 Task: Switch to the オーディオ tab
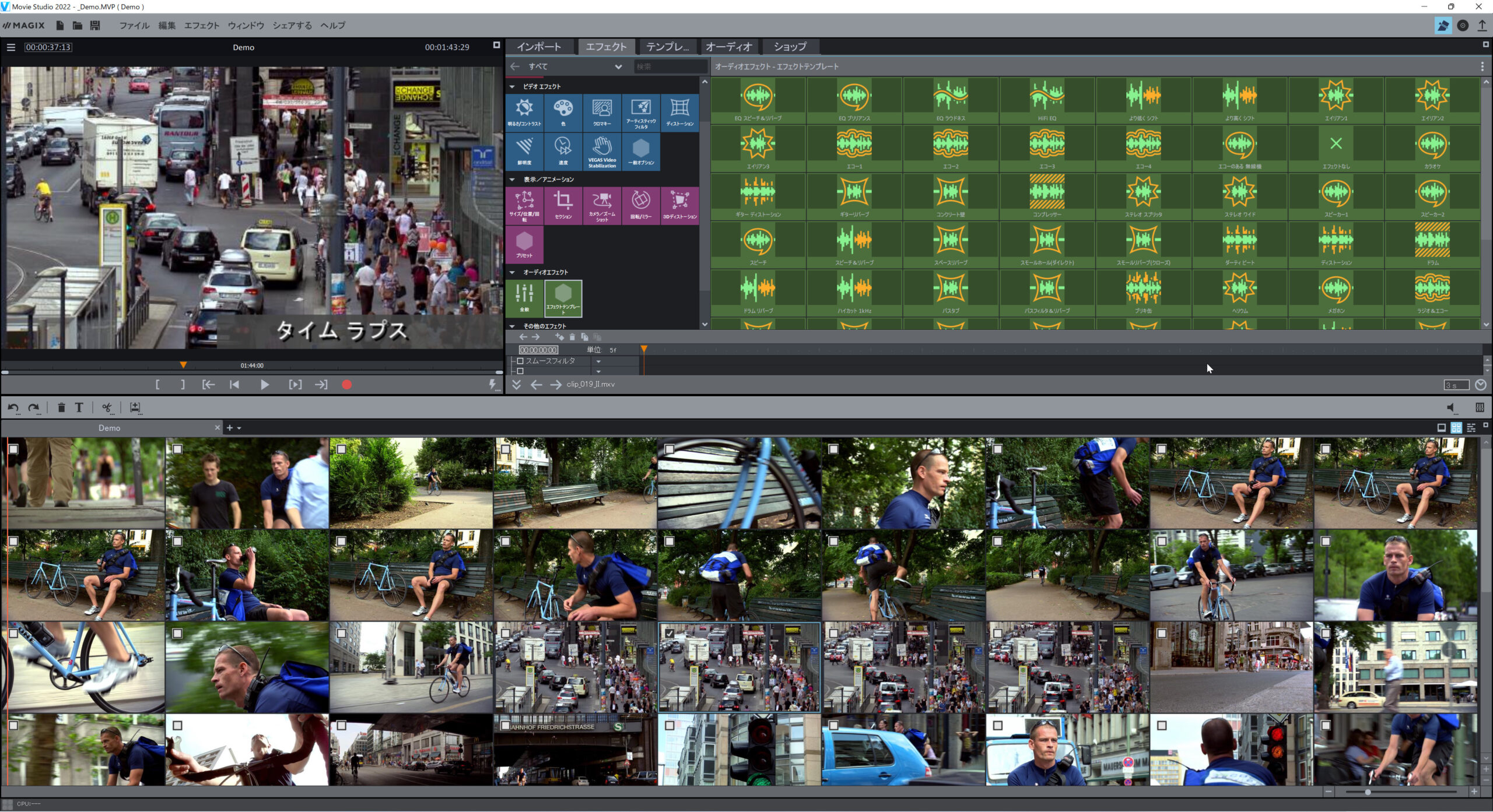click(728, 47)
